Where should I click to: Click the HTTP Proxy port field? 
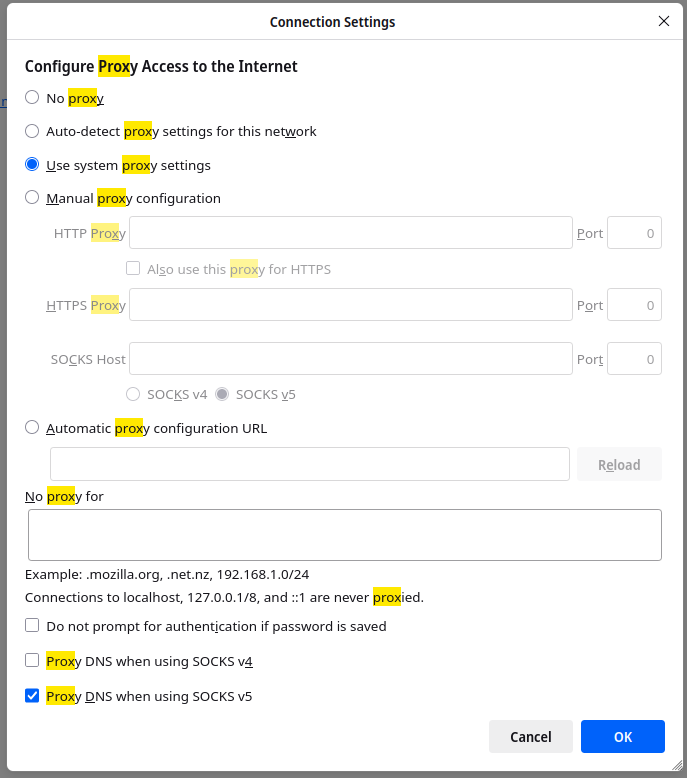634,233
